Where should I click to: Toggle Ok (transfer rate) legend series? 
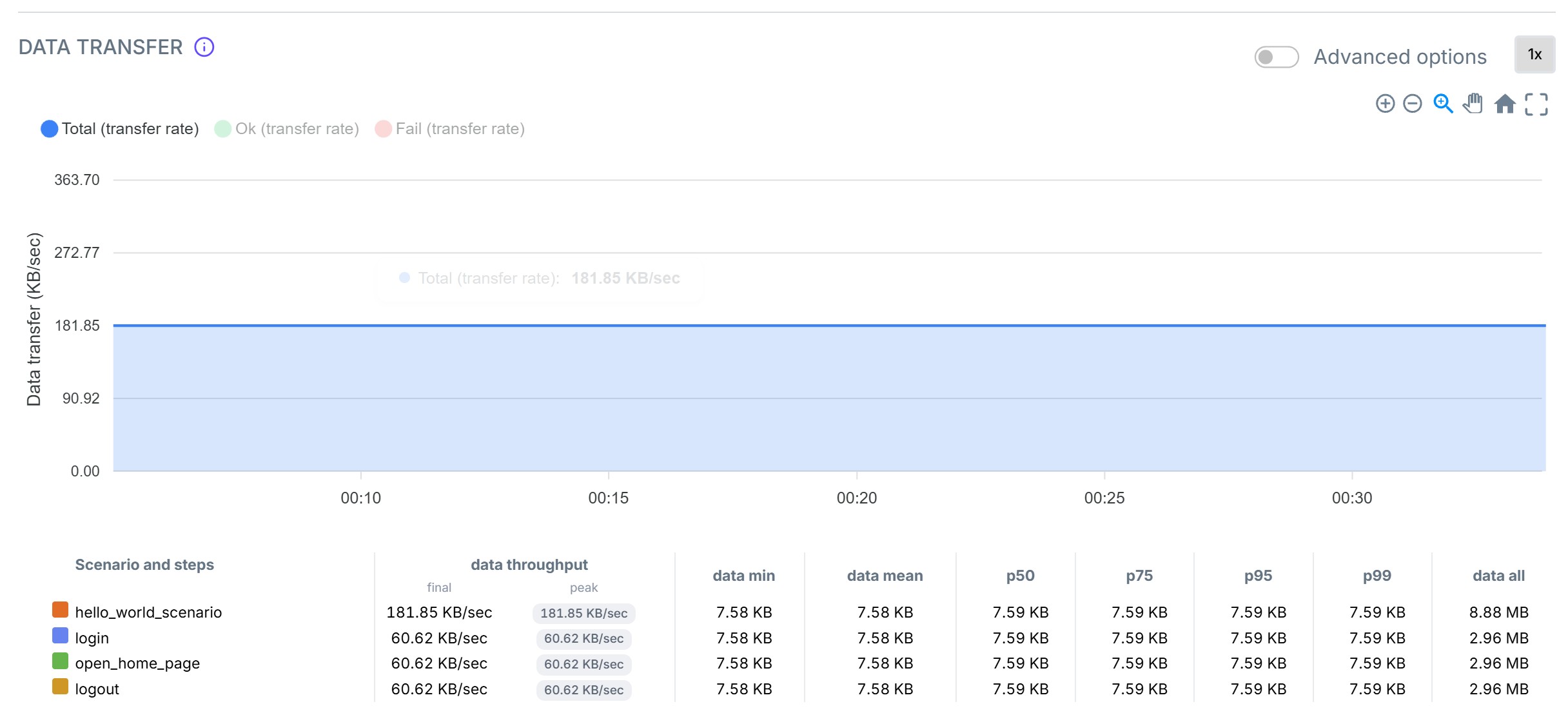(x=287, y=129)
